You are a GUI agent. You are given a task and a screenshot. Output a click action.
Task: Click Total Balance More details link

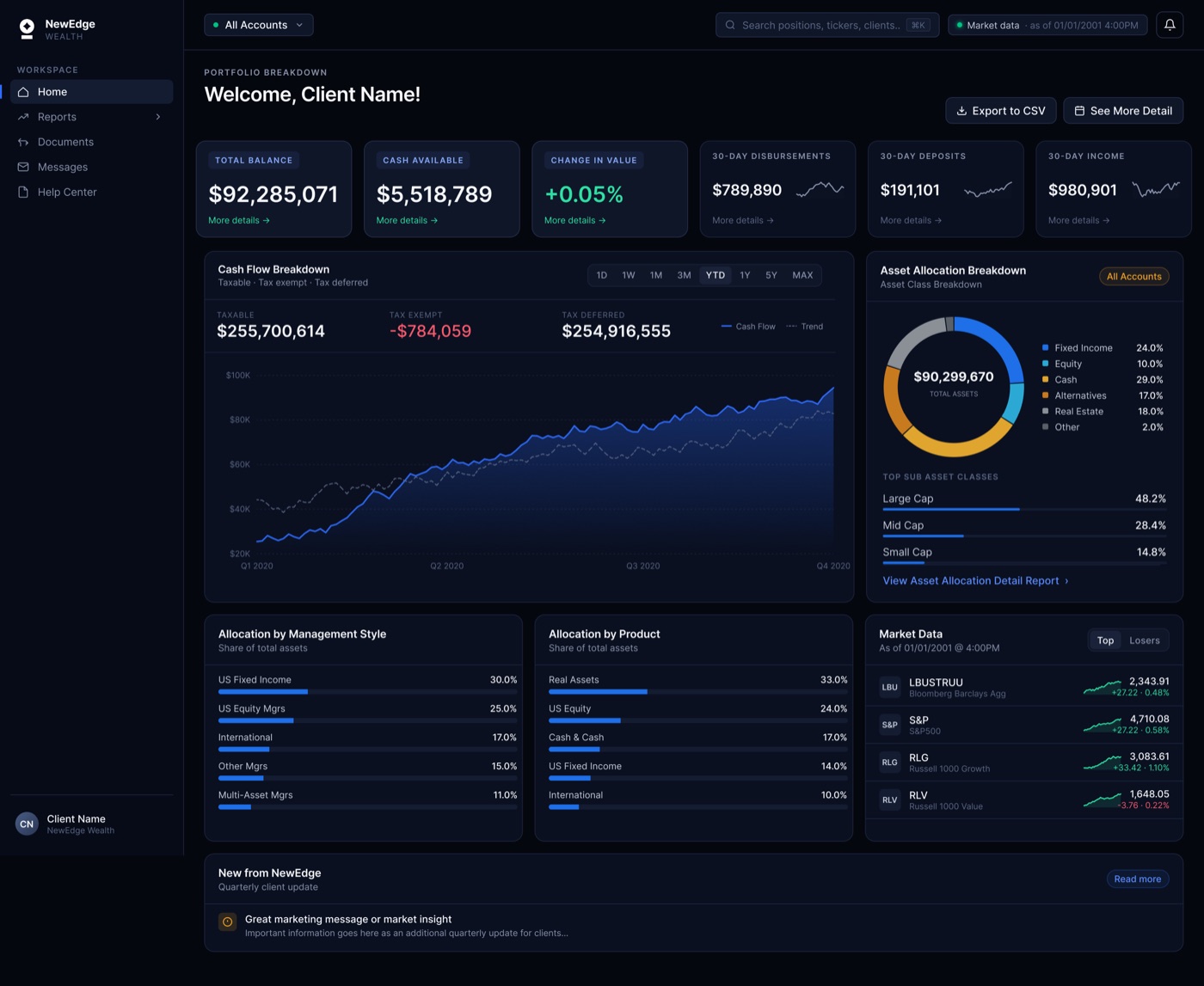pos(239,221)
